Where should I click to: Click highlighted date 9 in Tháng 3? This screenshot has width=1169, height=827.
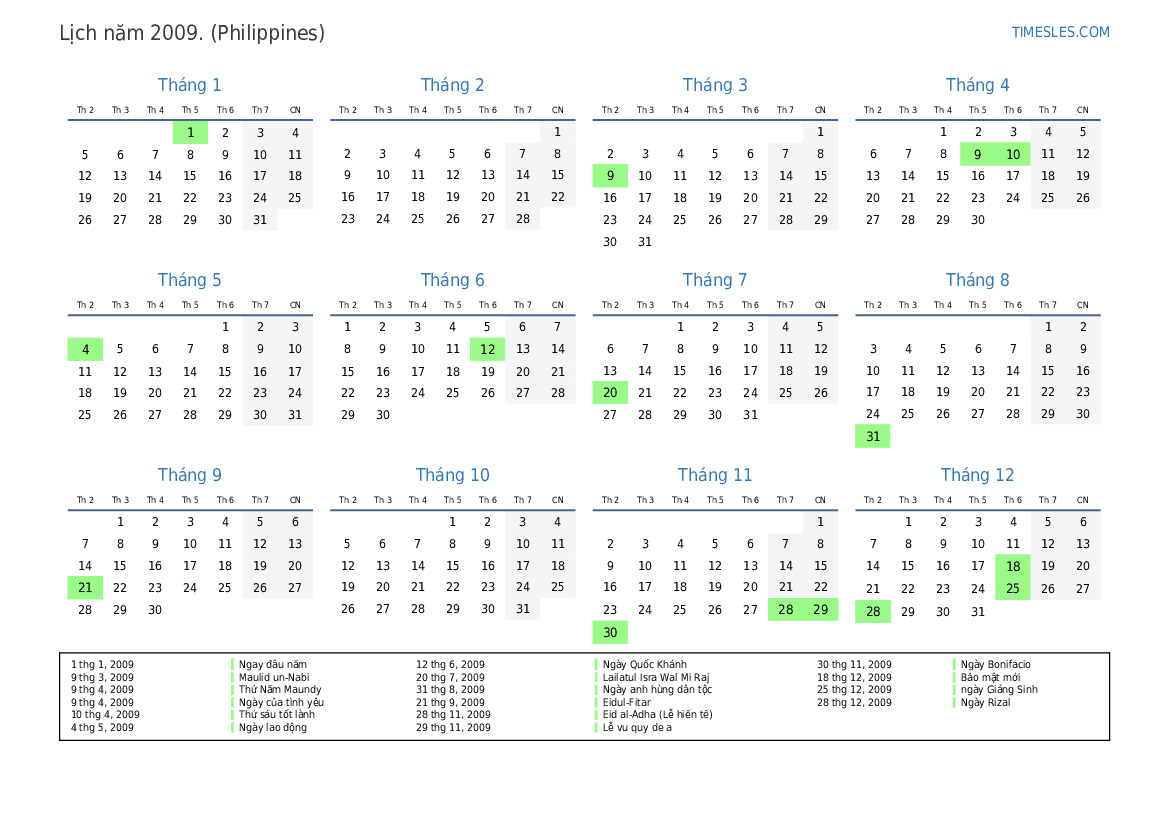pyautogui.click(x=610, y=176)
